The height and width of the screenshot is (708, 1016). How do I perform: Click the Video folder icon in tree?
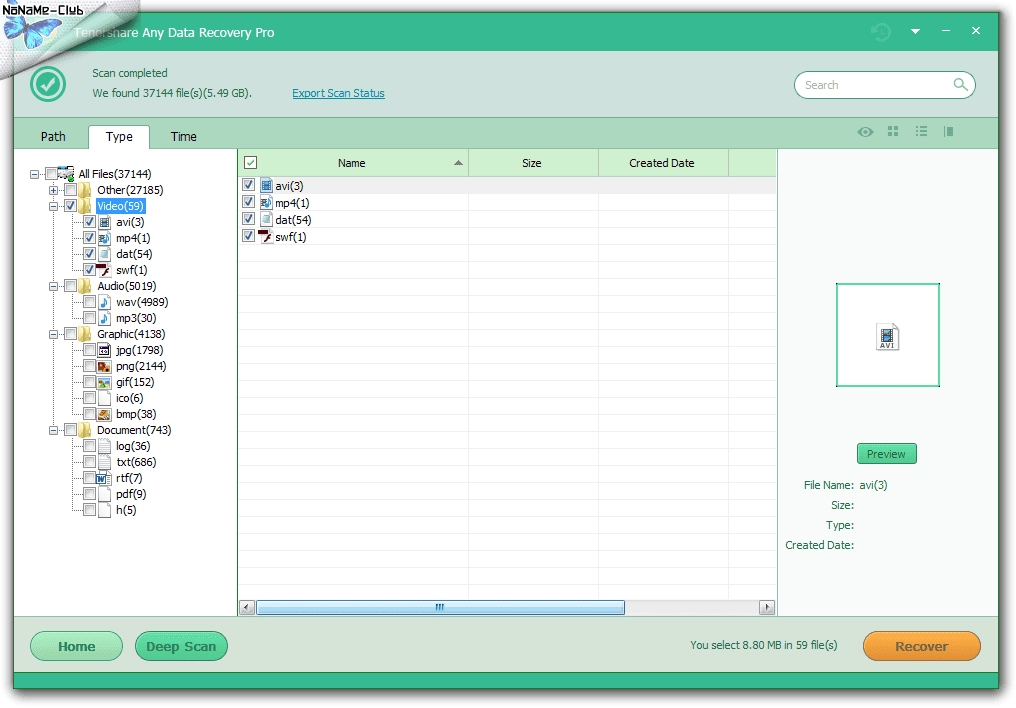point(85,206)
